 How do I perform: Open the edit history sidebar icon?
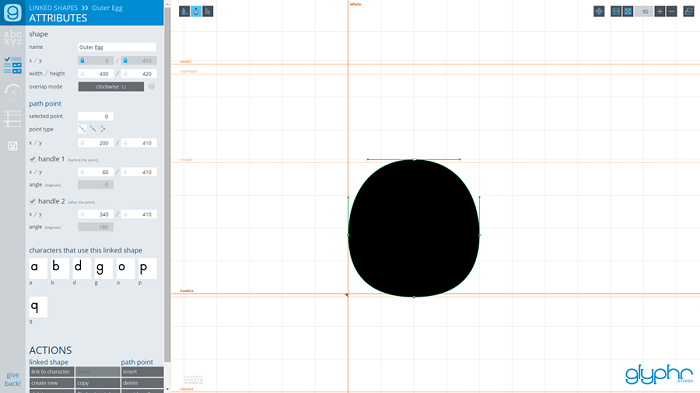pos(12,92)
